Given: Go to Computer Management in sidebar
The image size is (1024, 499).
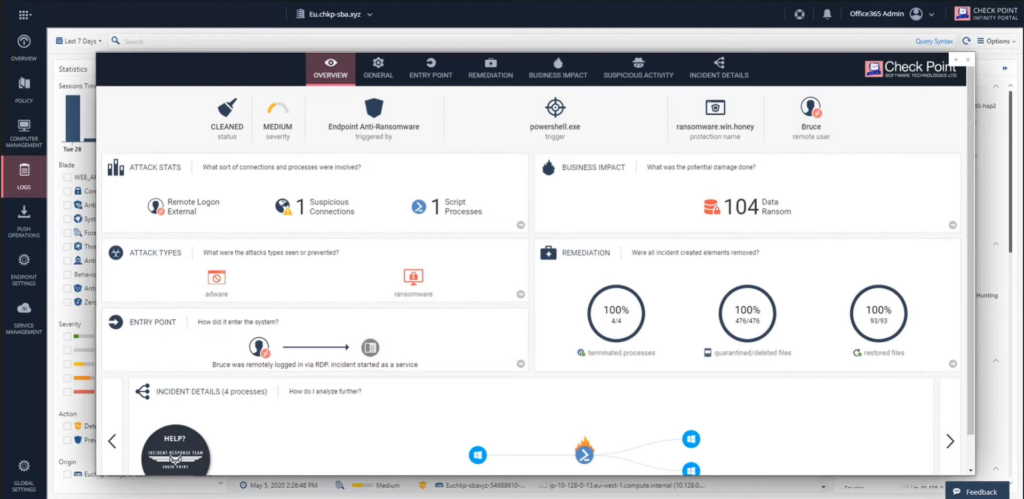Looking at the screenshot, I should pos(24,133).
